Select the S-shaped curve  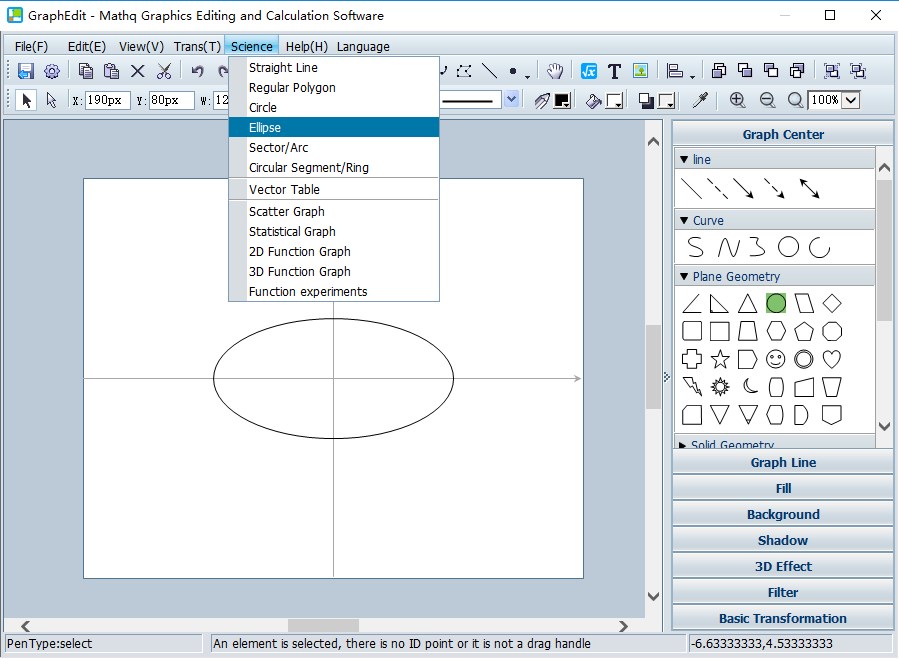pos(695,248)
